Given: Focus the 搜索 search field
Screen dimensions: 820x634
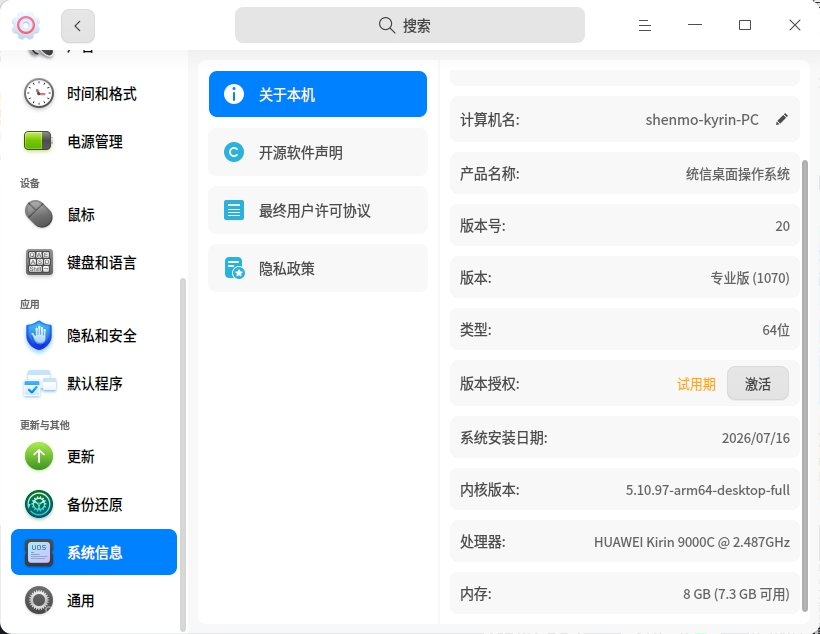Looking at the screenshot, I should (x=409, y=25).
